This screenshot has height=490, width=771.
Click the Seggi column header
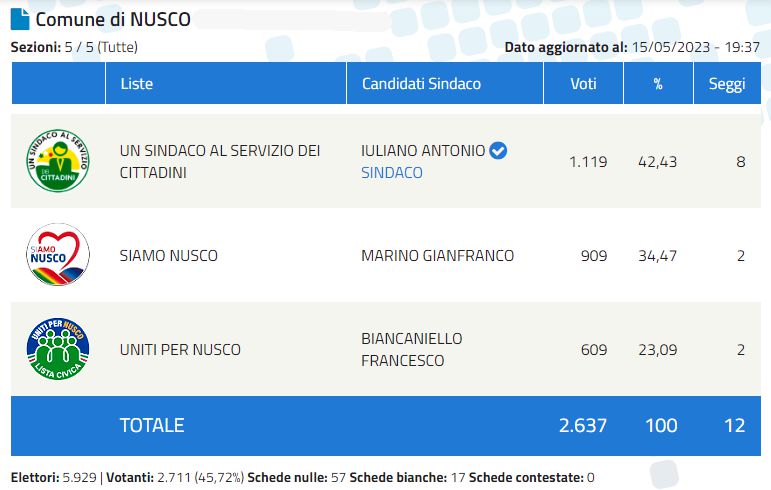coord(727,84)
